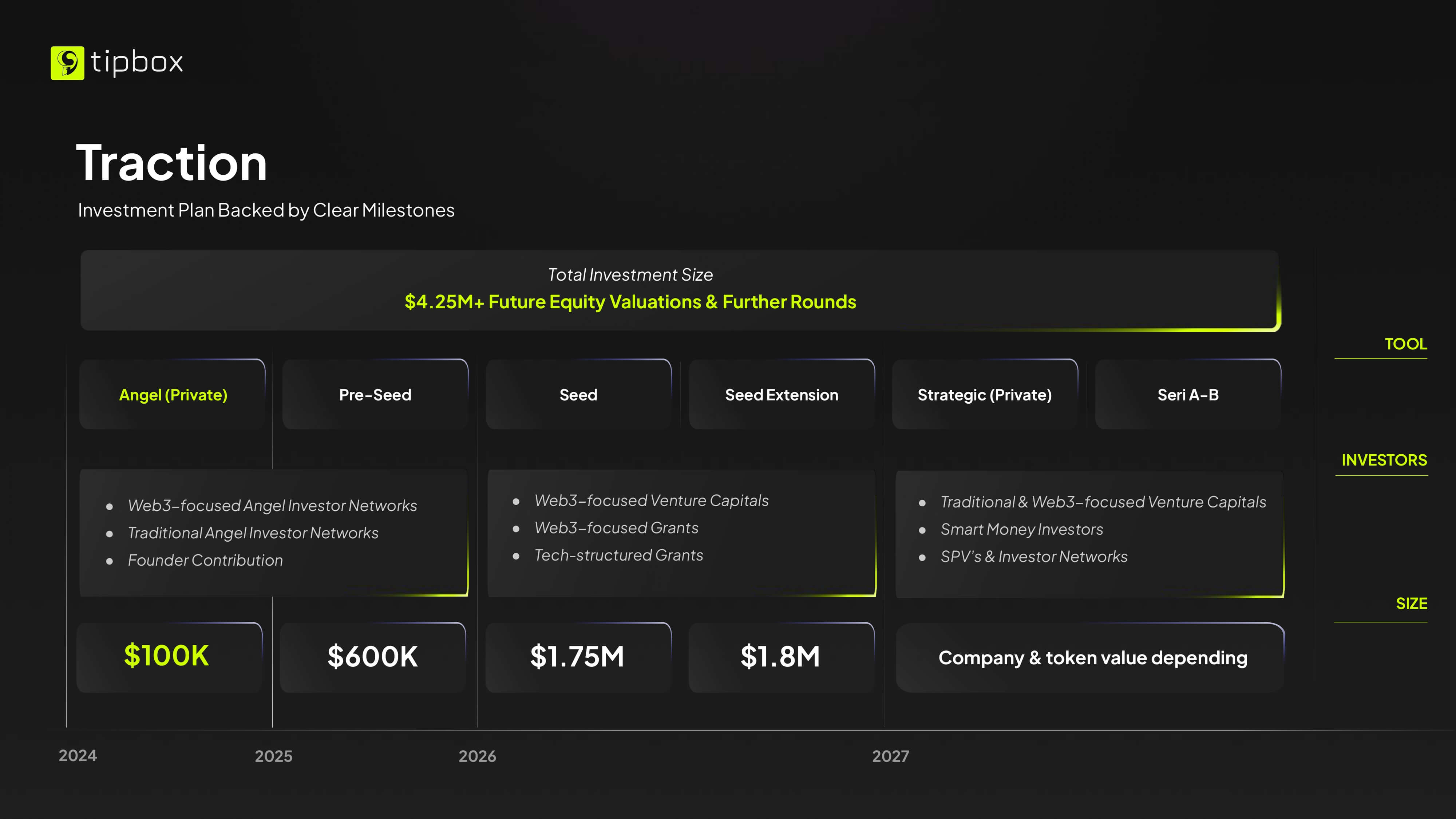Viewport: 1456px width, 819px height.
Task: Select the Angel (Private) funding stage card
Action: [173, 395]
